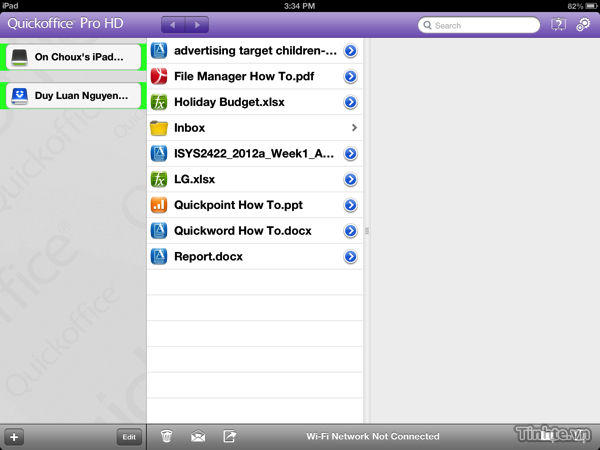Viewport: 600px width, 450px height.
Task: Click the share export icon
Action: click(229, 436)
